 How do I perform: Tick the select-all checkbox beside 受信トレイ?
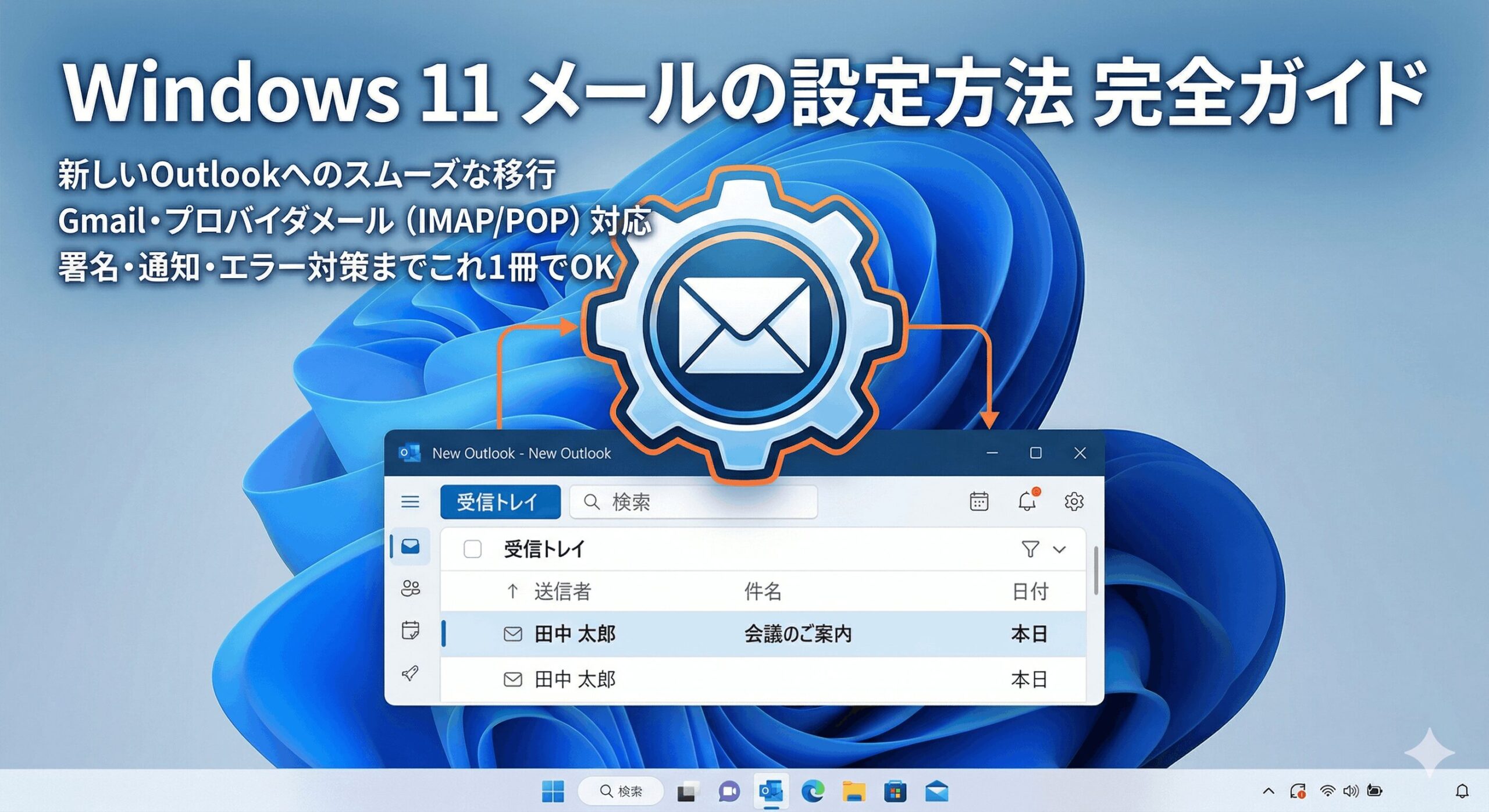[x=472, y=549]
